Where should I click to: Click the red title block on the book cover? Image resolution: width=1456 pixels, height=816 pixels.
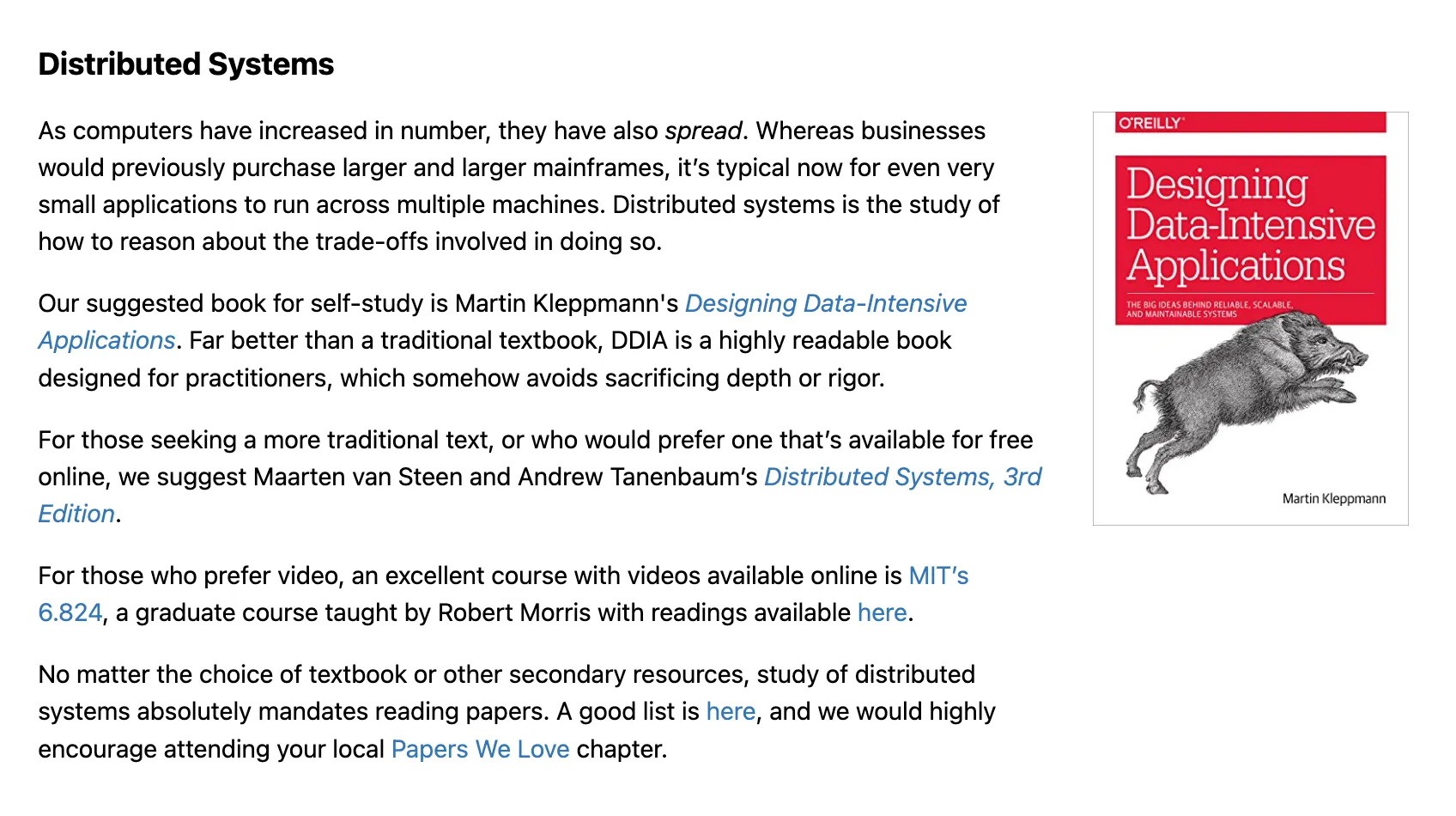(x=1250, y=225)
